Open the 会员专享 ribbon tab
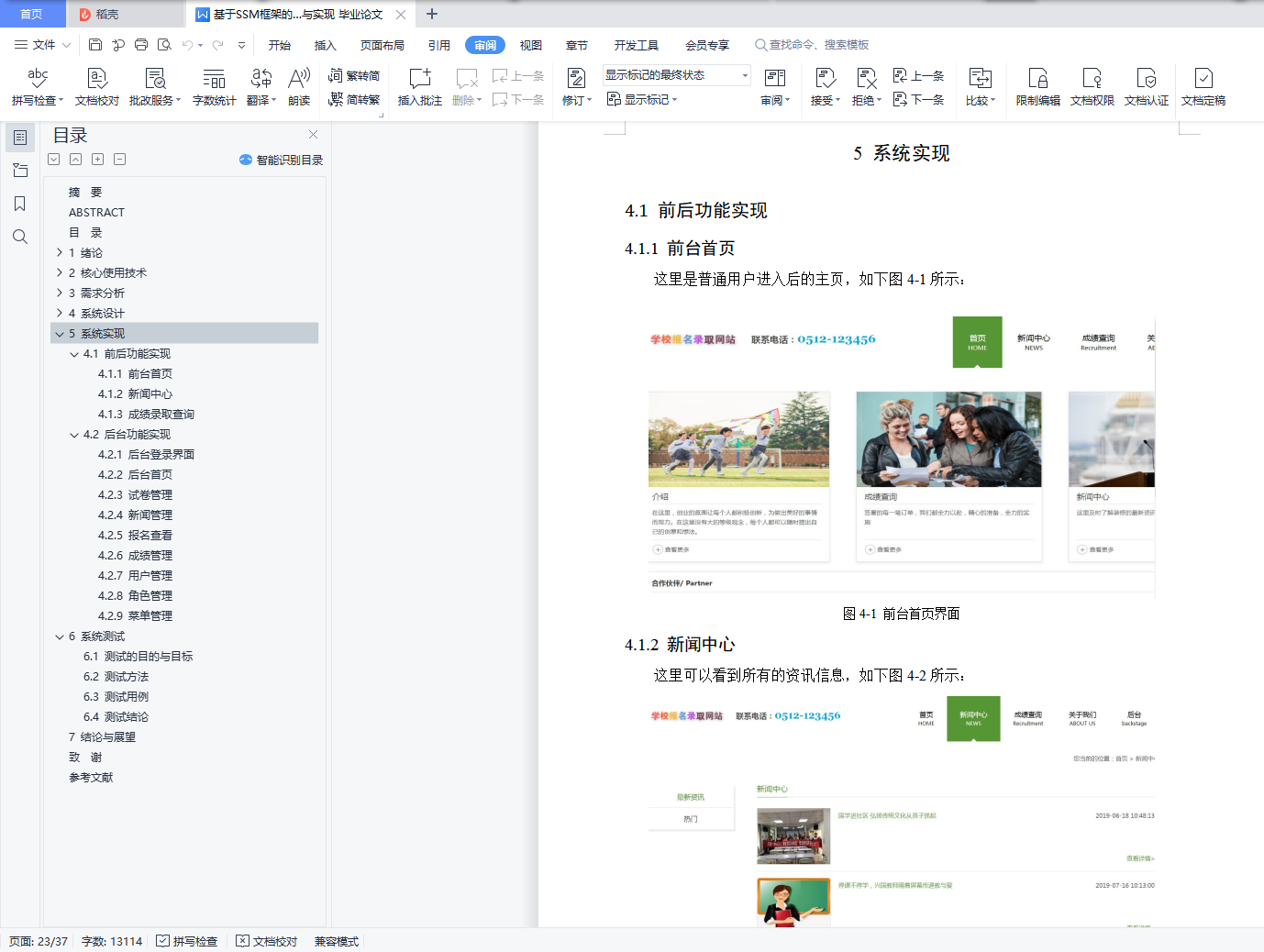This screenshot has height=952, width=1264. coord(707,45)
